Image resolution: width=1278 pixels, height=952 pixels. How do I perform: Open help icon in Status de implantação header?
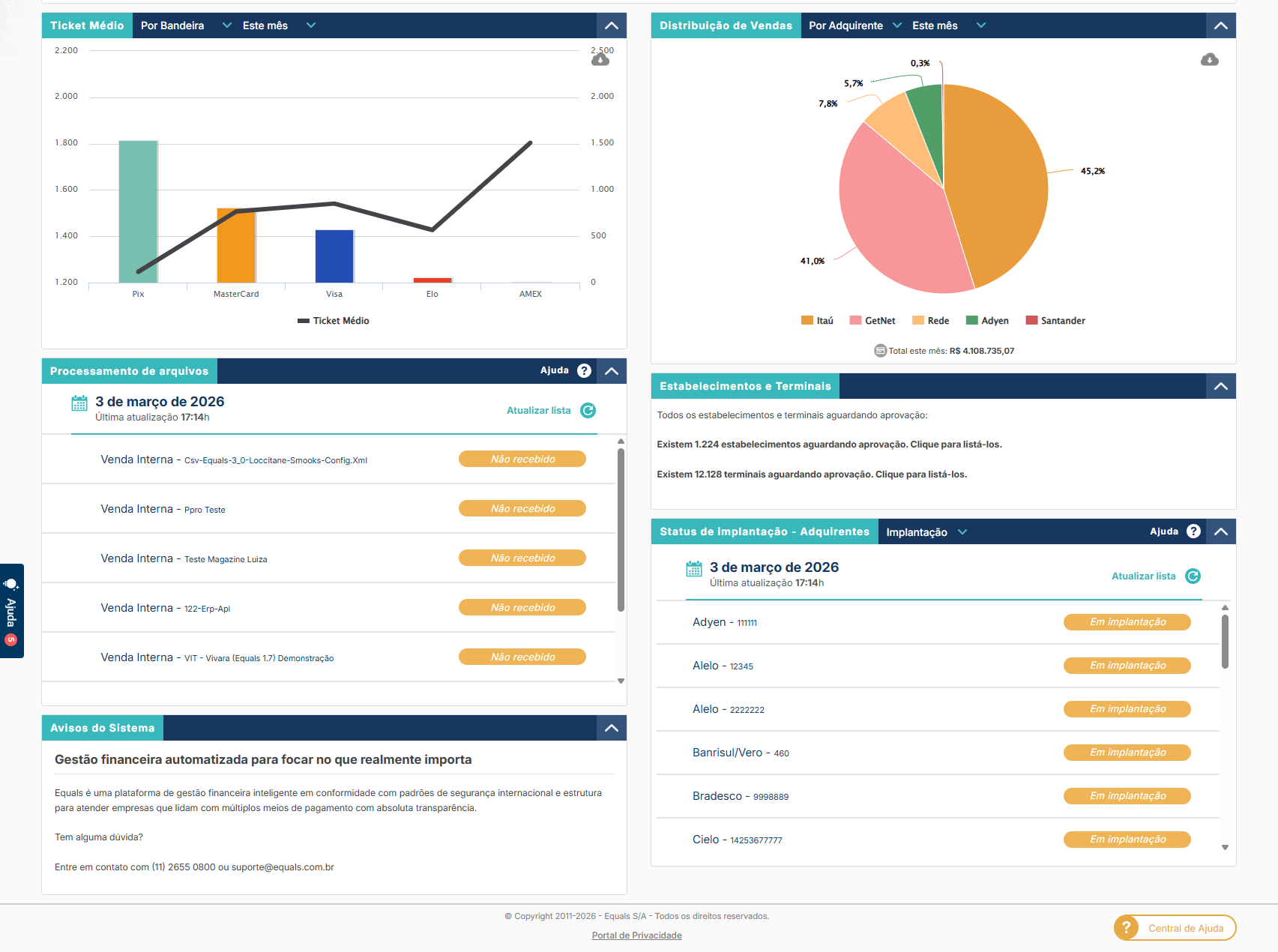coord(1193,531)
